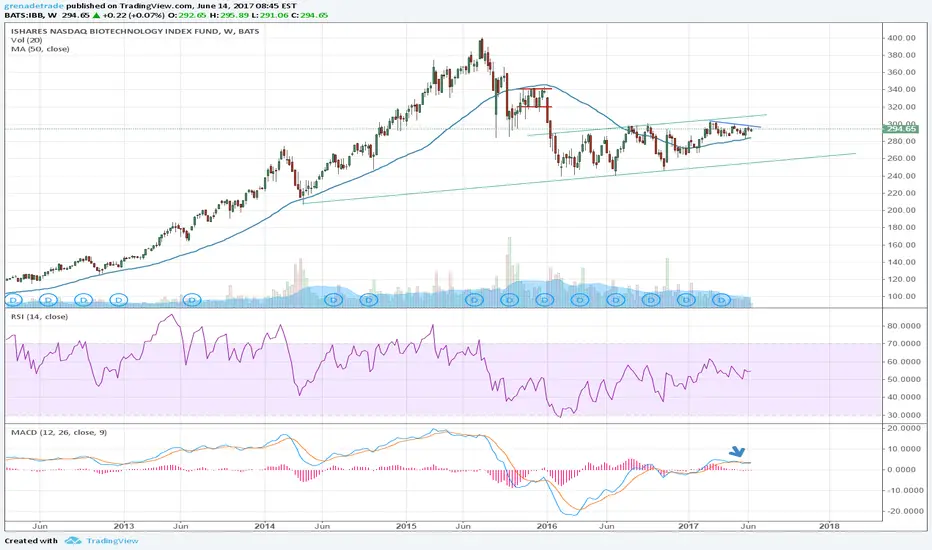Select the dividend D marker aligned with 2016
Screen dimensions: 932x550
coord(544,300)
